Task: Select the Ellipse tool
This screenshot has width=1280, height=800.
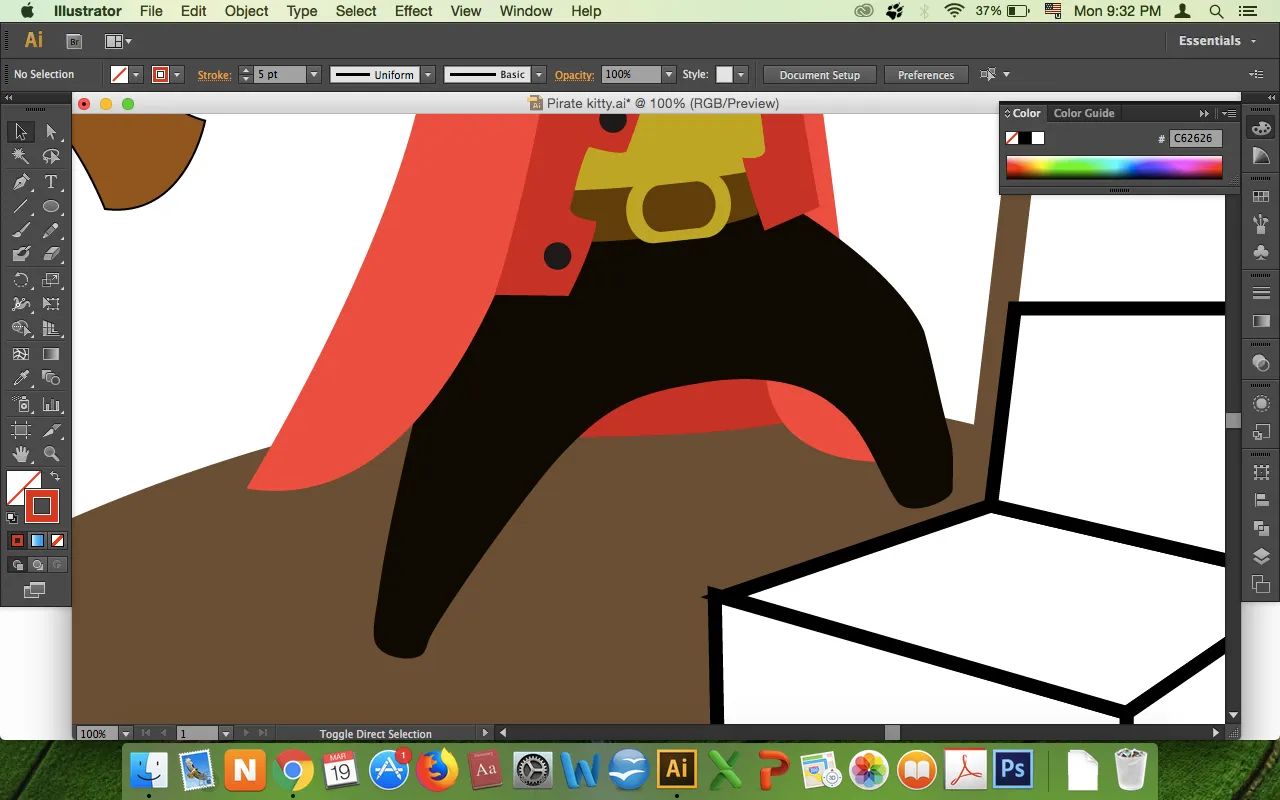Action: [51, 207]
